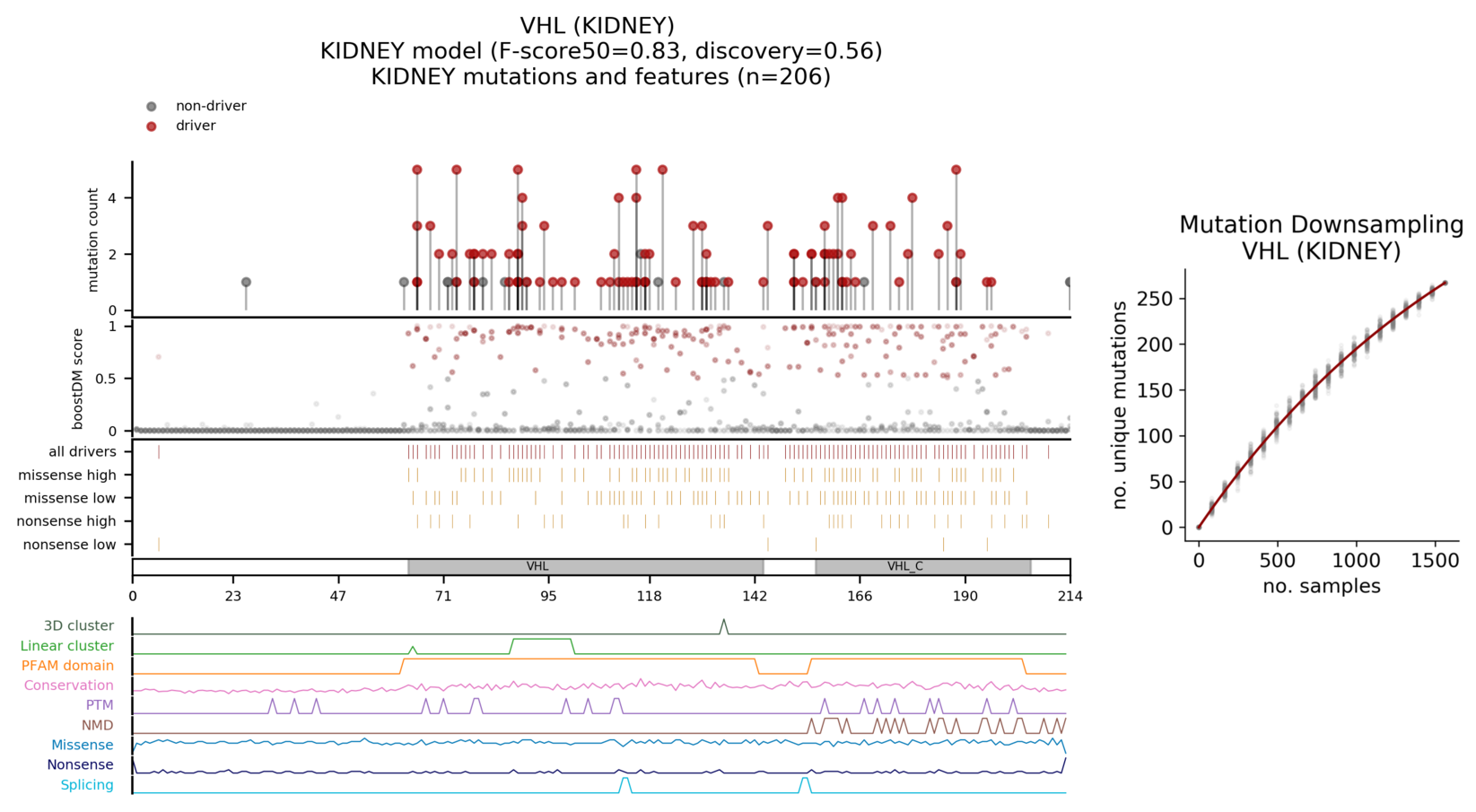Click the gray non-driver legend marker

(152, 107)
